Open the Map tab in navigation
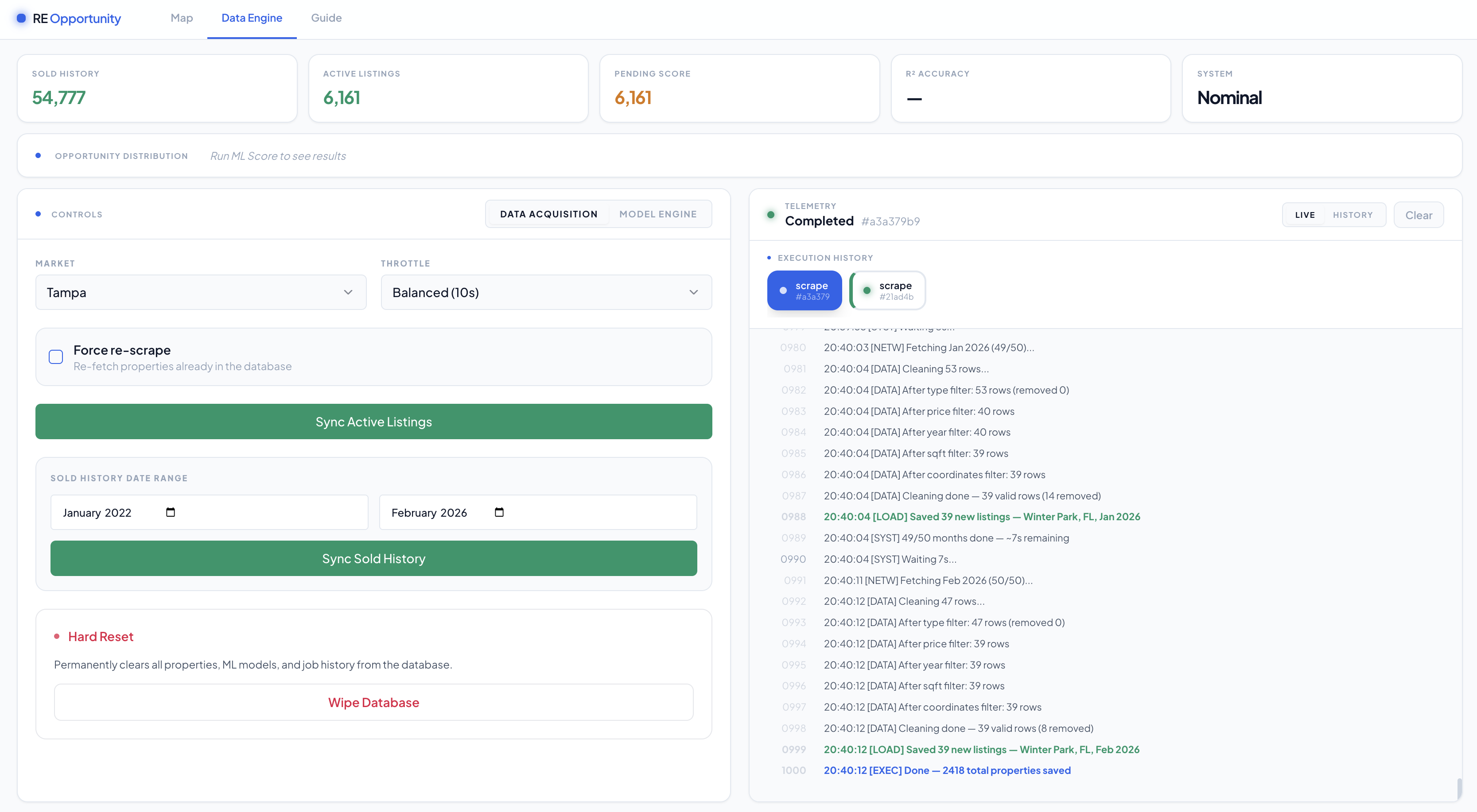 (181, 18)
